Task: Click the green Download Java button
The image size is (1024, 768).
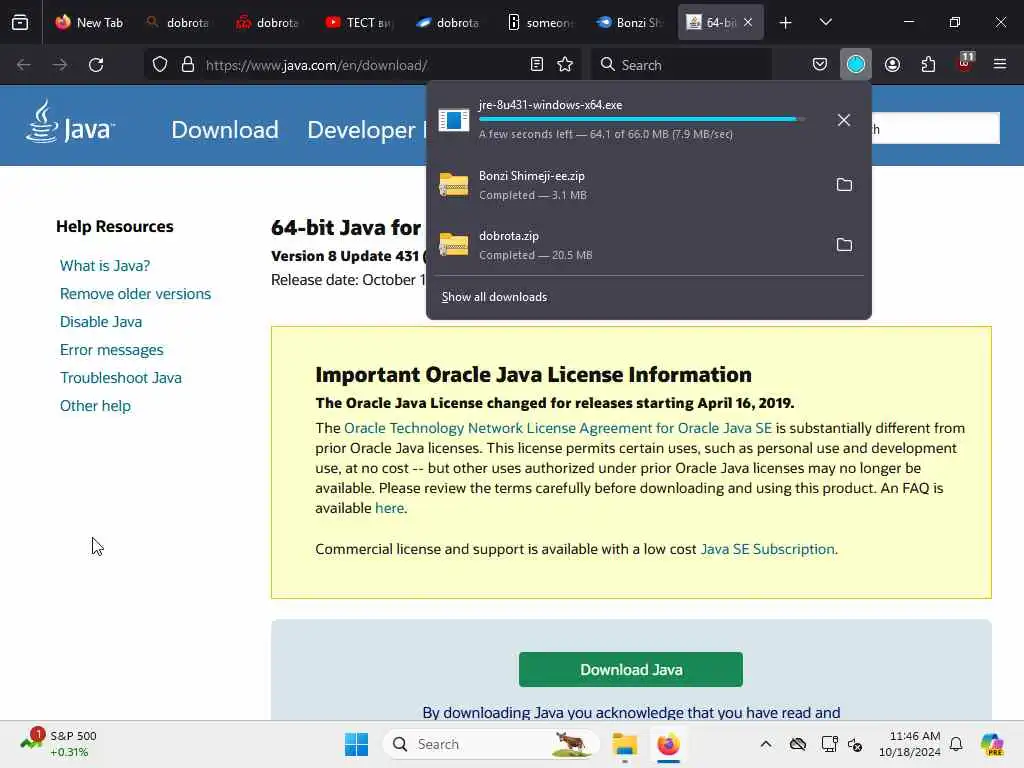Action: pyautogui.click(x=631, y=669)
